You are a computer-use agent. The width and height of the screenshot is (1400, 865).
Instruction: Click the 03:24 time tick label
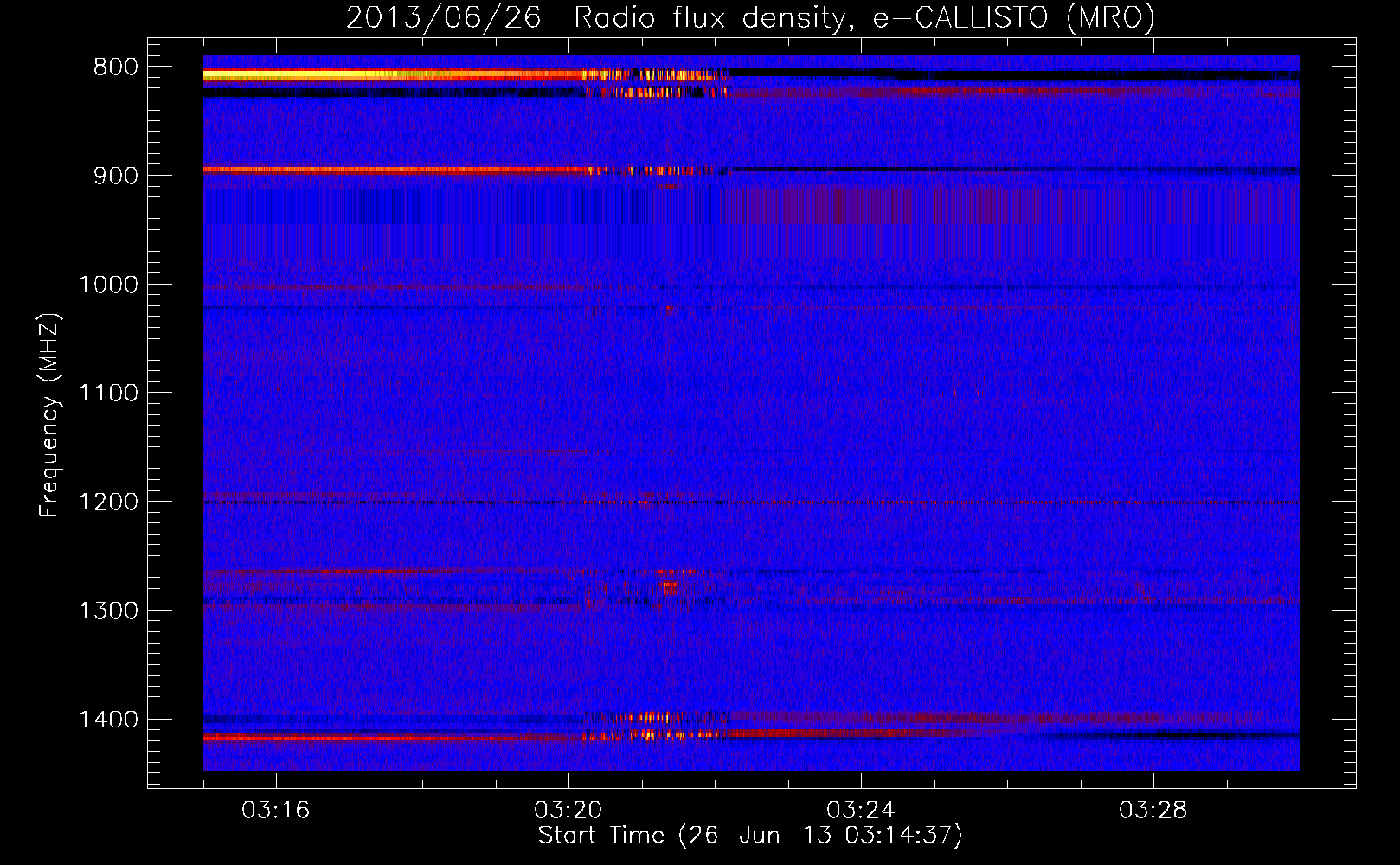[861, 811]
